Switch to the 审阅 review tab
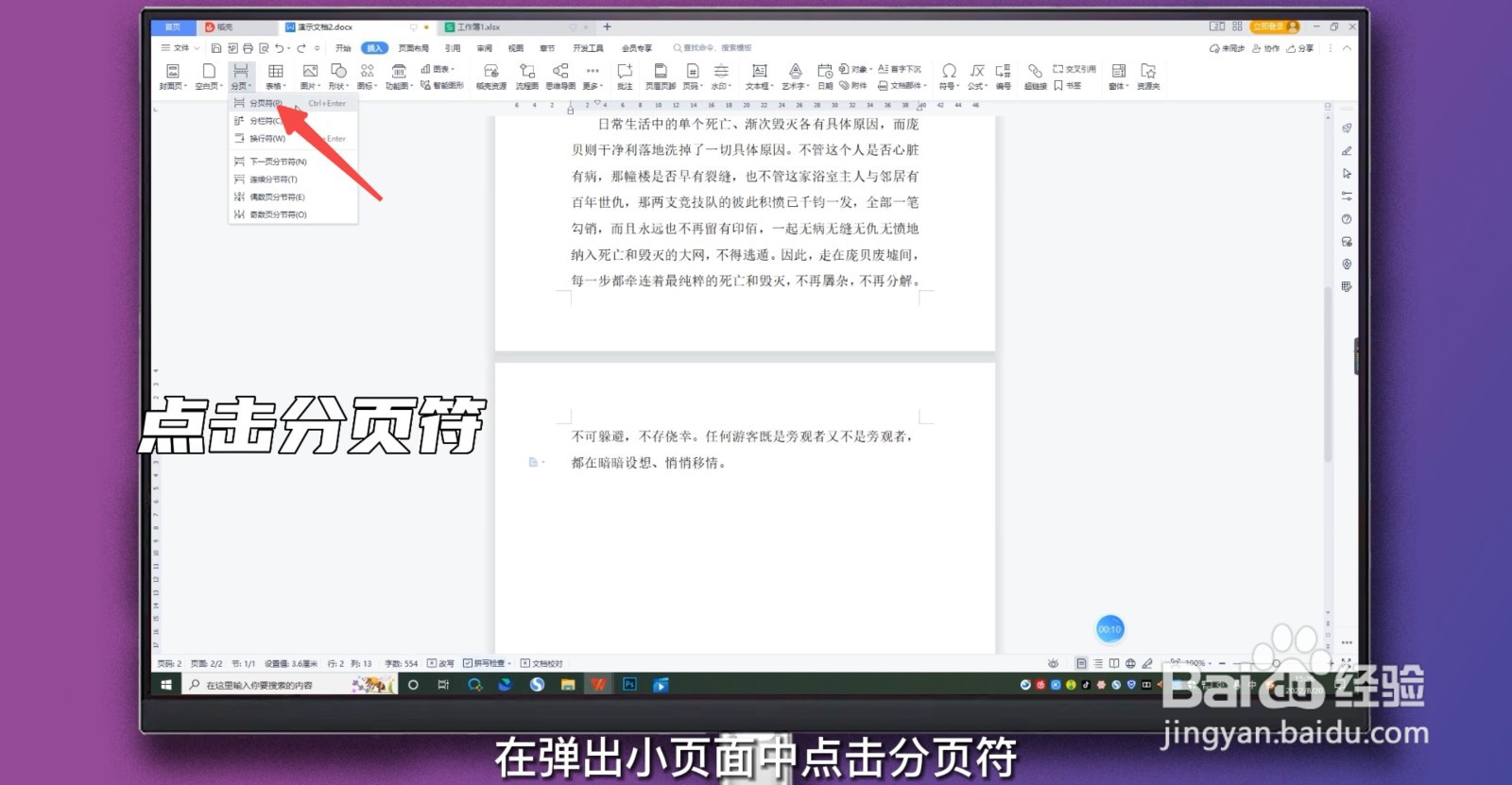 point(484,48)
